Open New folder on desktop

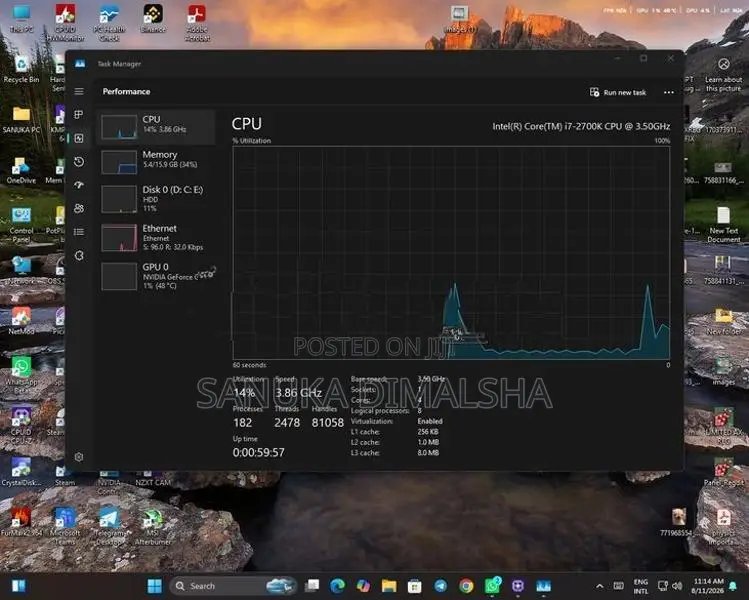(x=724, y=321)
